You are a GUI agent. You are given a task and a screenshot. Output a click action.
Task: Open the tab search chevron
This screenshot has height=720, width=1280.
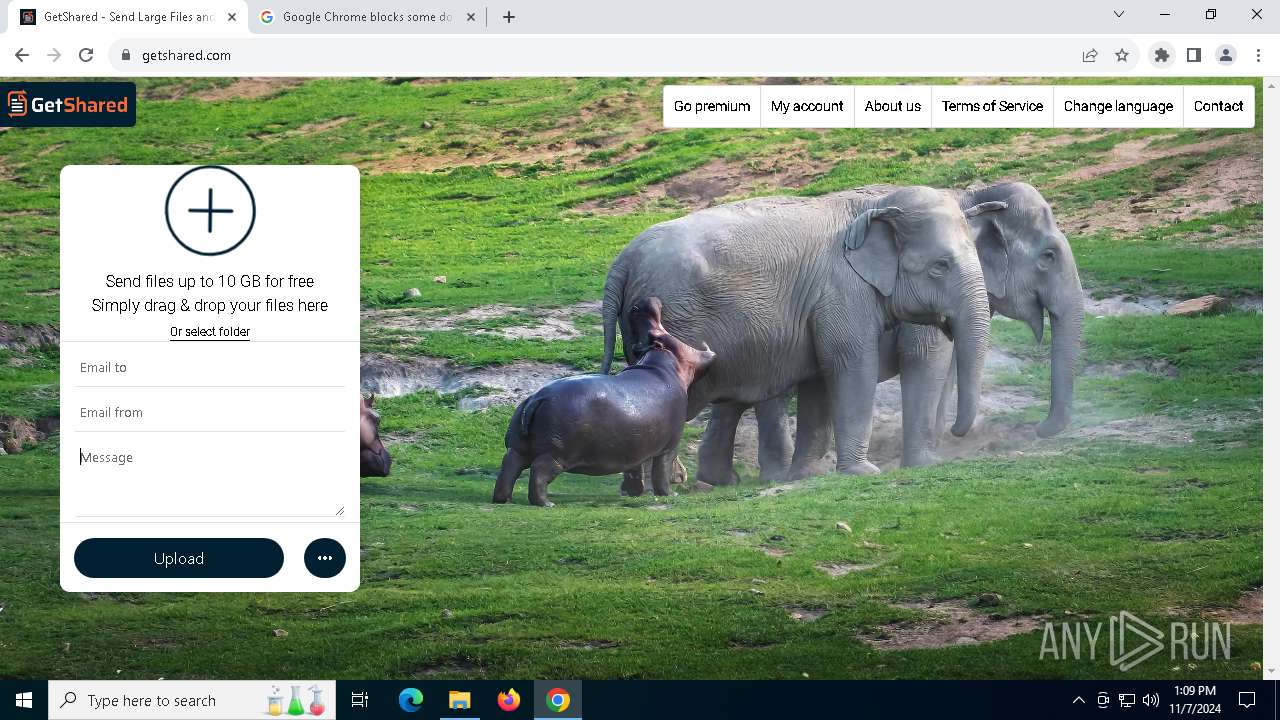[1119, 14]
